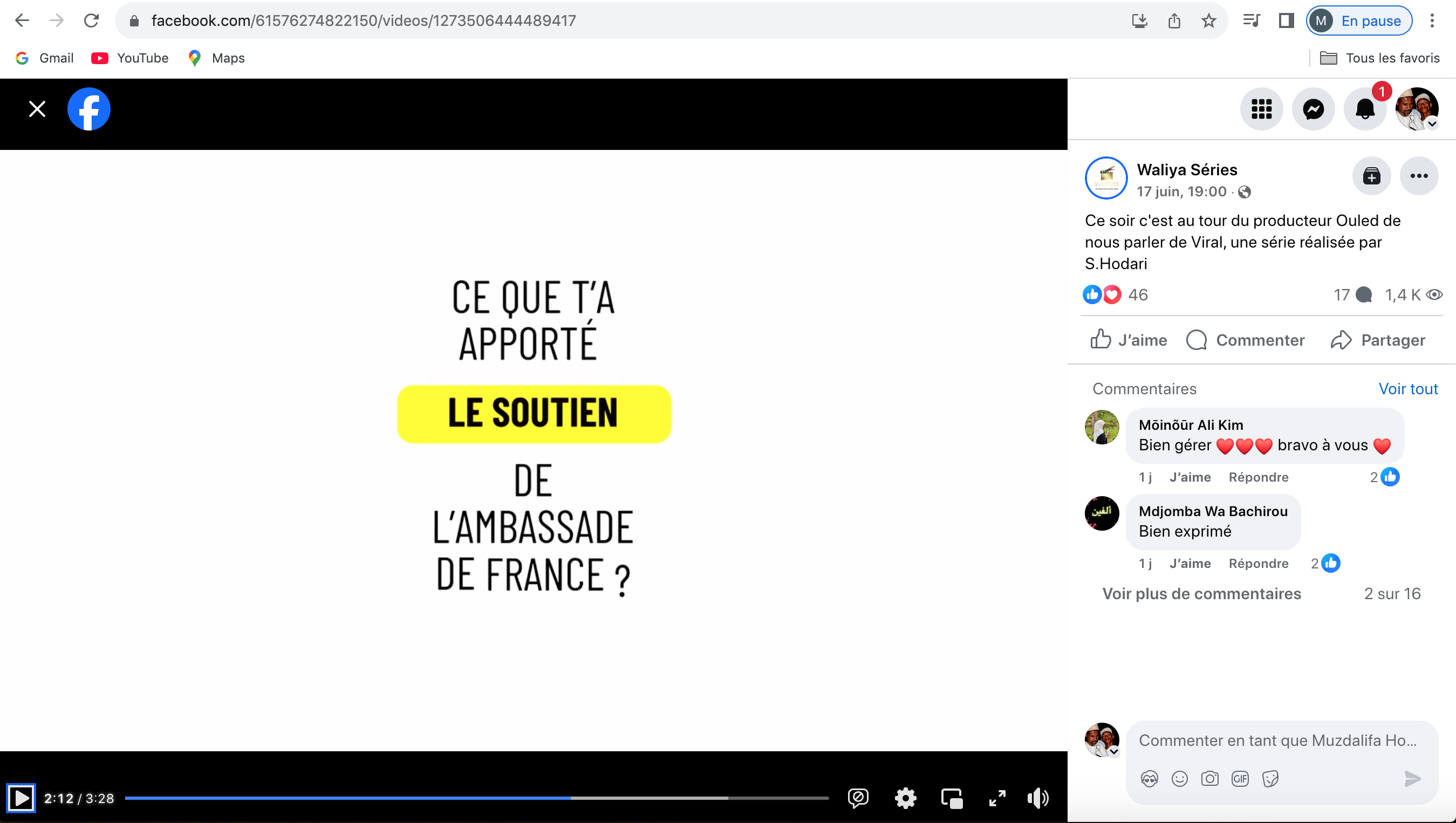
Task: Play the paused video
Action: point(22,798)
